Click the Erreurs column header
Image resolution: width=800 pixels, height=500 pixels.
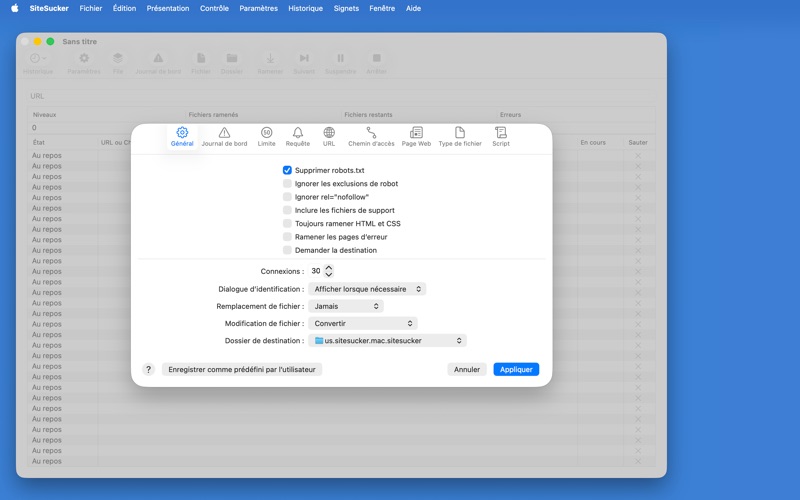(511, 115)
